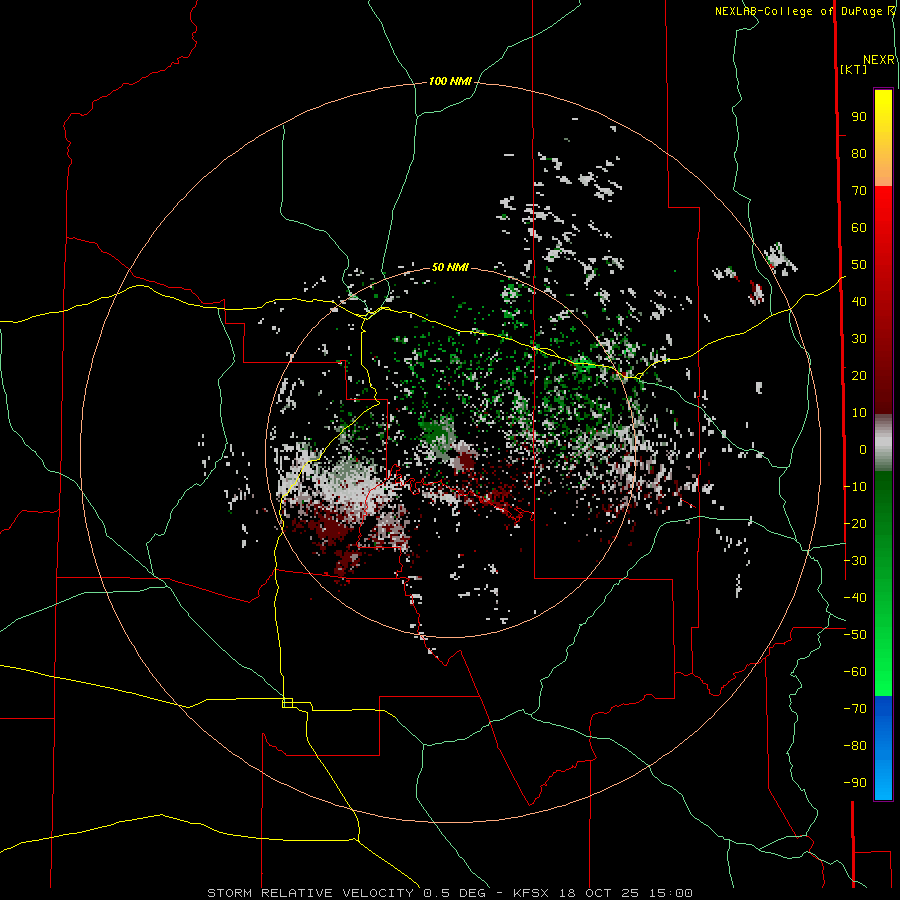Click the 90 value on the velocity scale

click(x=859, y=117)
